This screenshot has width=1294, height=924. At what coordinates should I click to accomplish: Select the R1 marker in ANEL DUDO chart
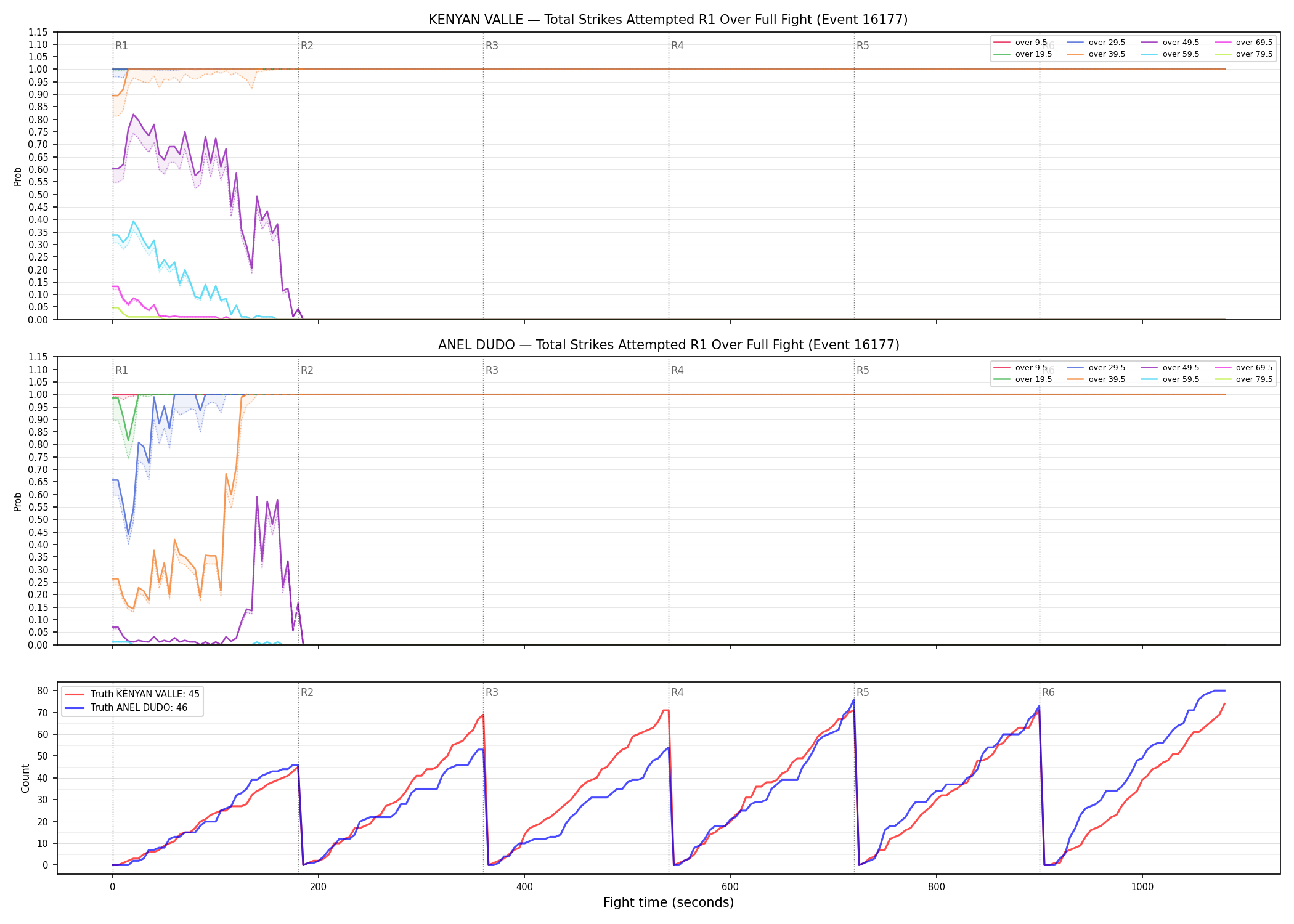(121, 370)
